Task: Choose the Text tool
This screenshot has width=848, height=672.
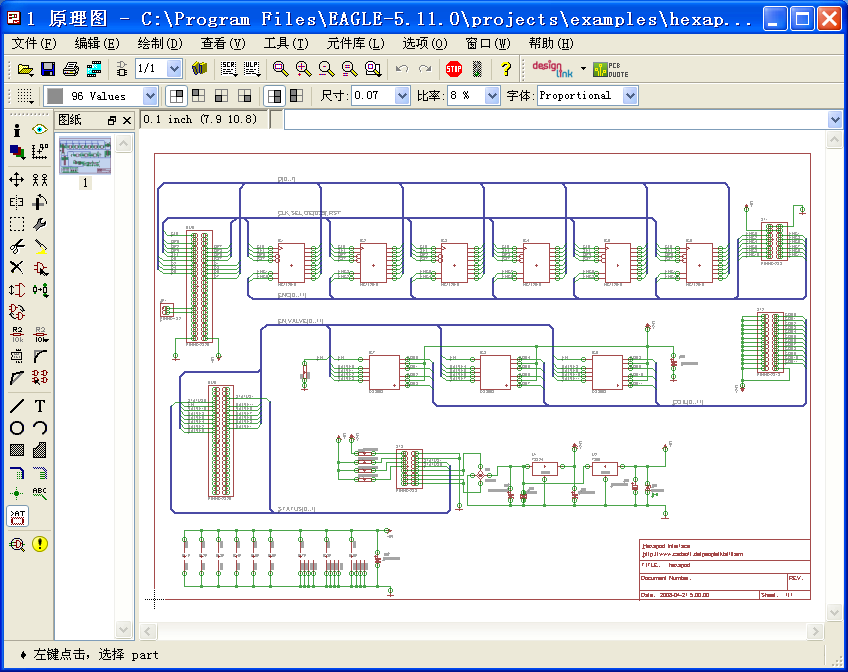Action: point(39,405)
